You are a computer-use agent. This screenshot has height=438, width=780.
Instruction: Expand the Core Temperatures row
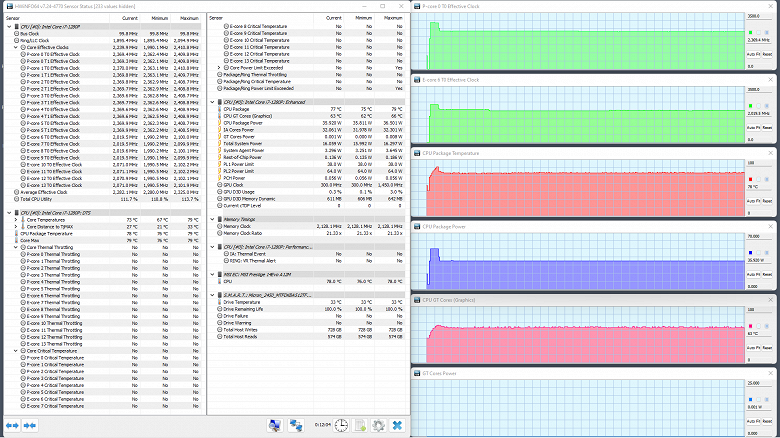[16, 219]
